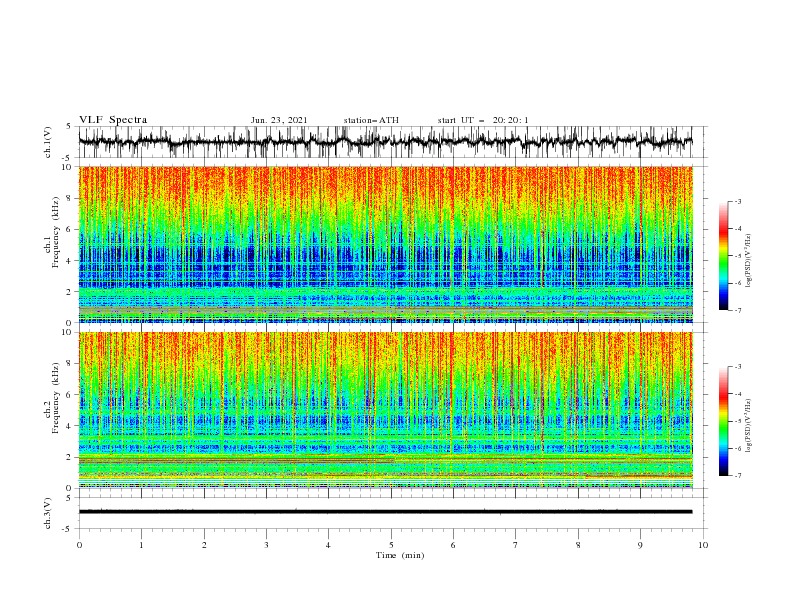Click the 'Time (min)' axis label
792x612 pixels.
pyautogui.click(x=400, y=555)
